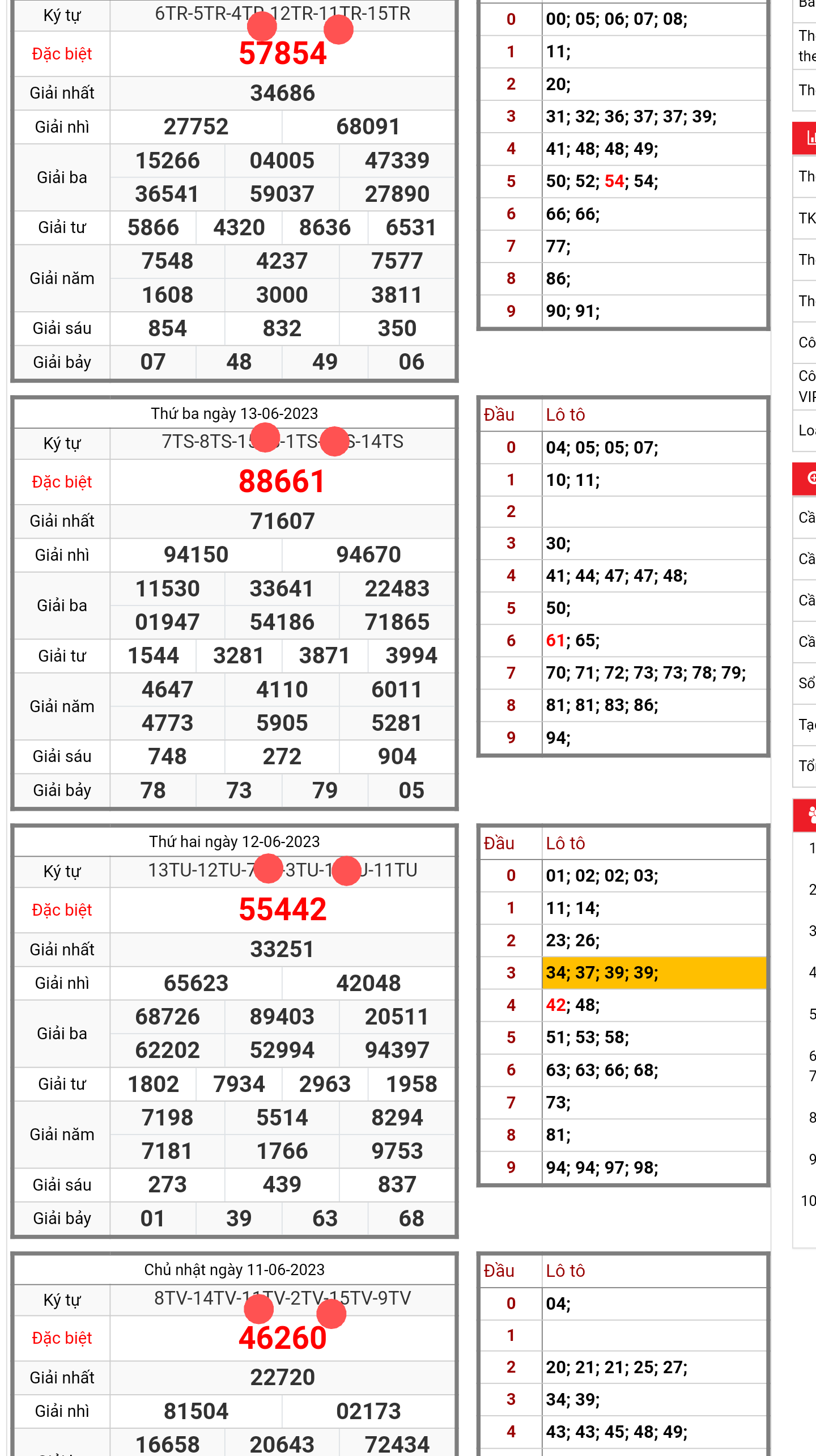This screenshot has width=816, height=1456.
Task: Select third prize number 33641
Action: tap(282, 589)
